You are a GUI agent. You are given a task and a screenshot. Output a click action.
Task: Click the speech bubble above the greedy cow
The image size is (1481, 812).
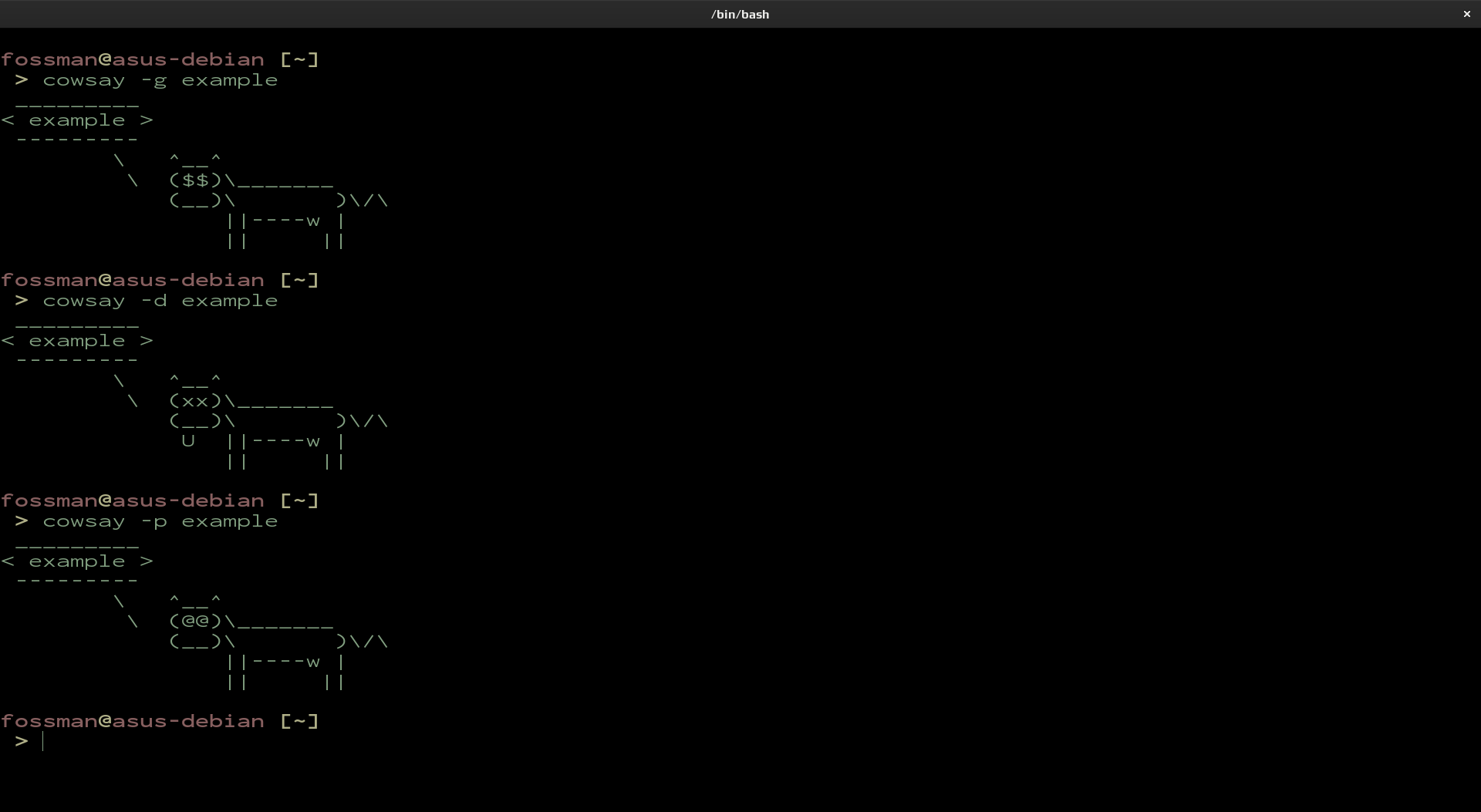[77, 120]
